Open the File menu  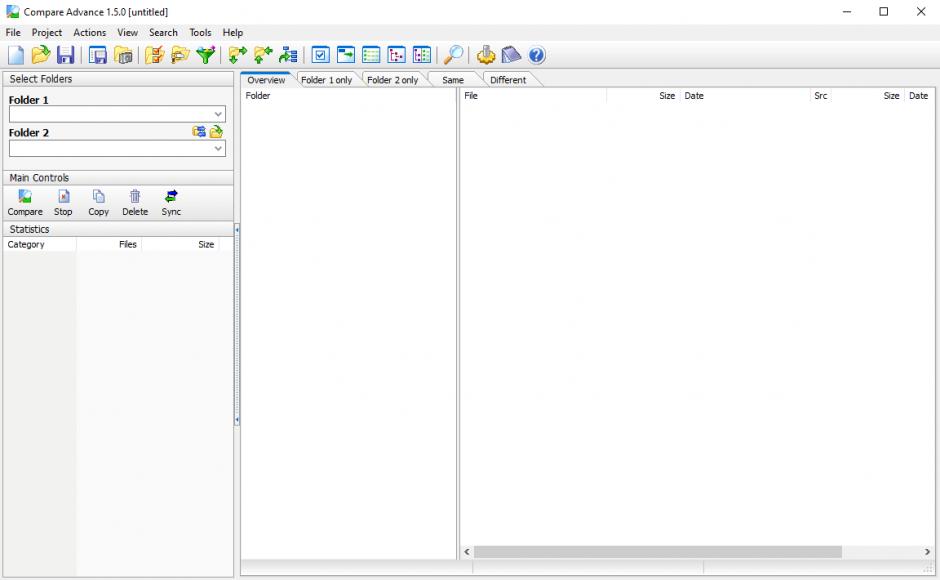[13, 32]
